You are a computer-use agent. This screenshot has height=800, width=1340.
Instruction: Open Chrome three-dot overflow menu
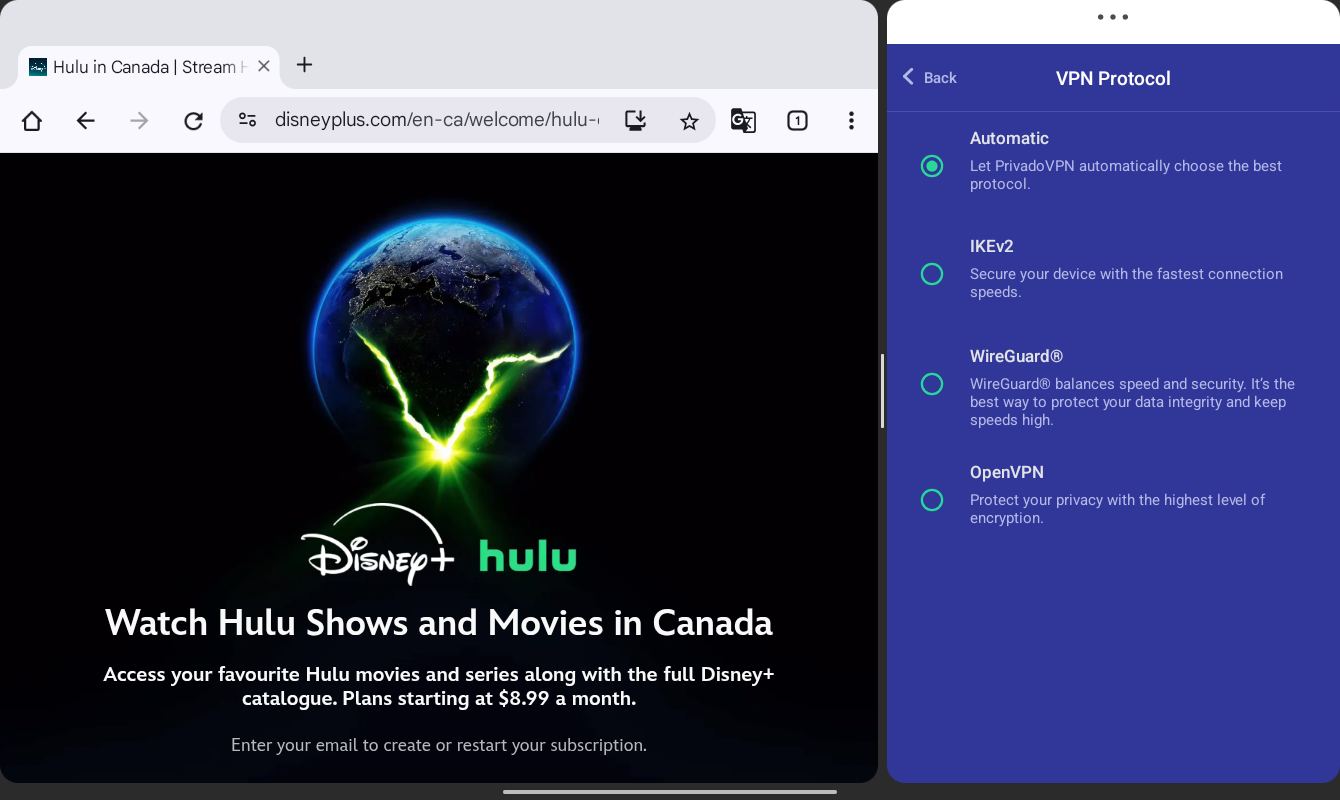(x=851, y=121)
